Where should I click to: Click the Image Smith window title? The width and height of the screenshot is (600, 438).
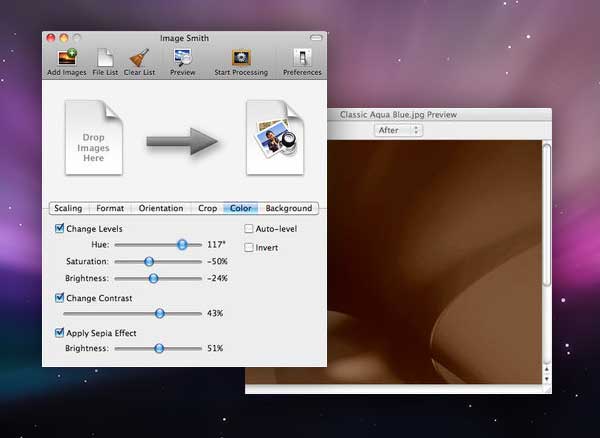coord(184,38)
